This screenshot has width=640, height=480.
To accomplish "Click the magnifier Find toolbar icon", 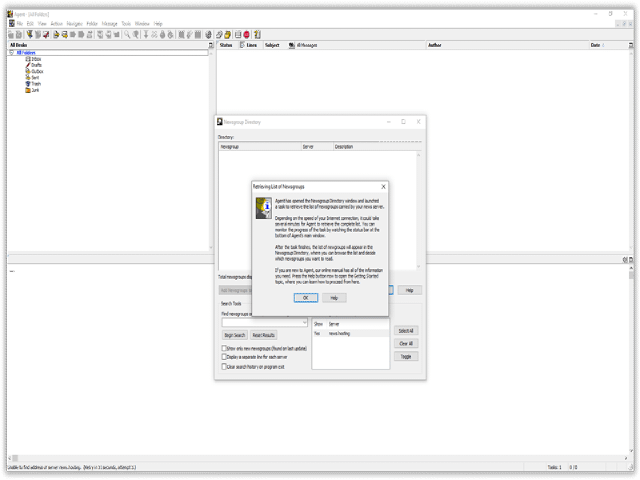I will click(127, 35).
